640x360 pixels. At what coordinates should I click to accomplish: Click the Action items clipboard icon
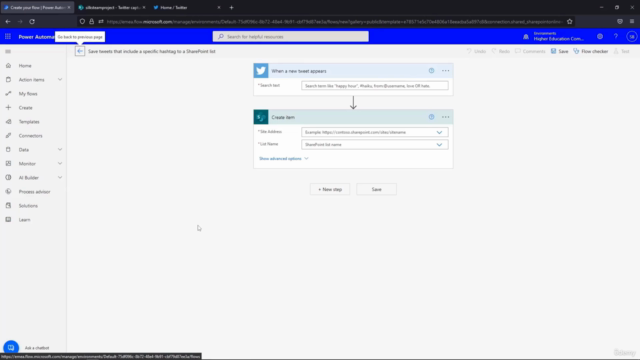point(8,80)
